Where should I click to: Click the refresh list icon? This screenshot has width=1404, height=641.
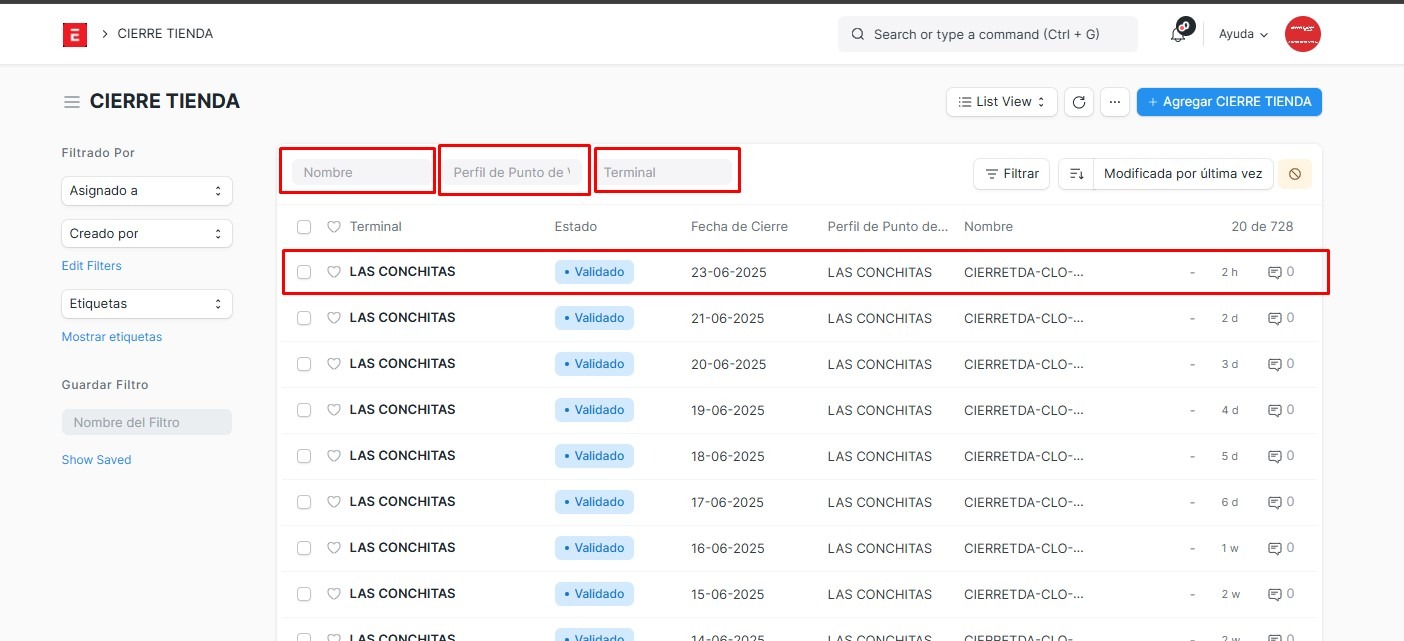(x=1078, y=102)
